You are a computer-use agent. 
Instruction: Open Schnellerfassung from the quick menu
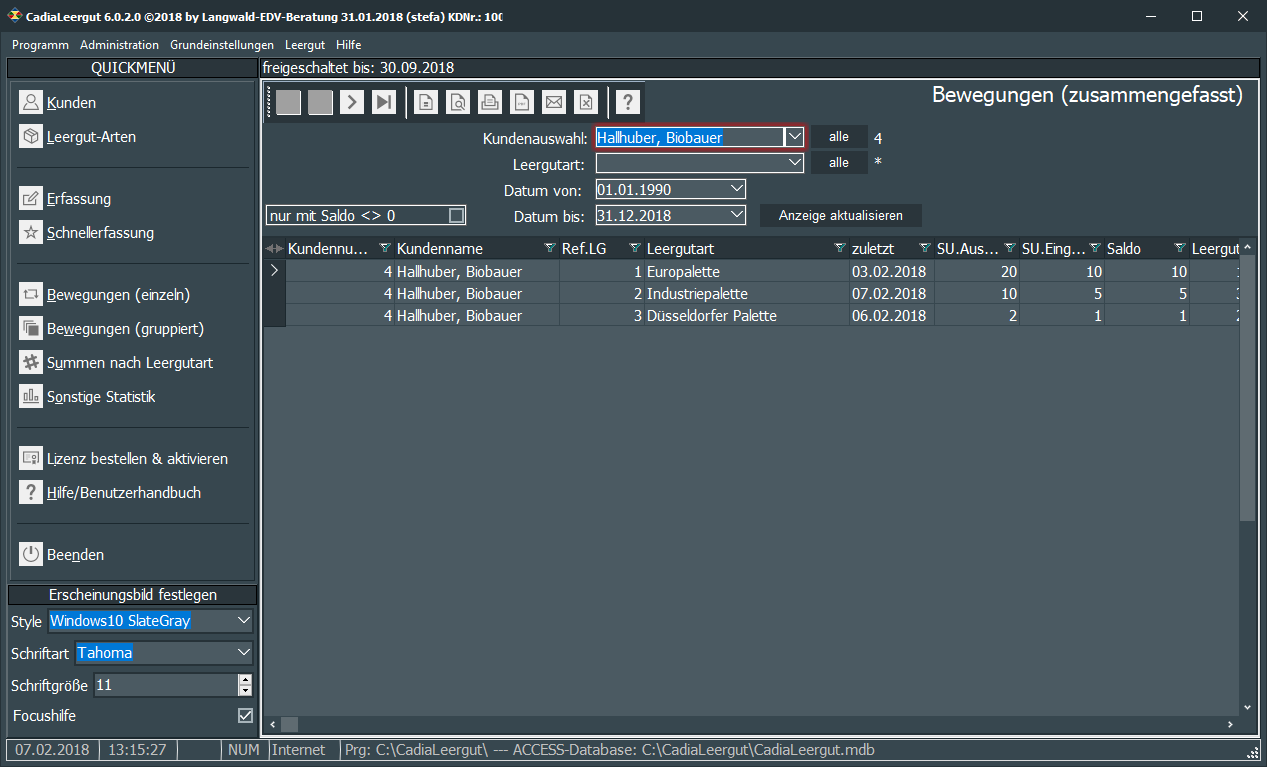tap(100, 233)
